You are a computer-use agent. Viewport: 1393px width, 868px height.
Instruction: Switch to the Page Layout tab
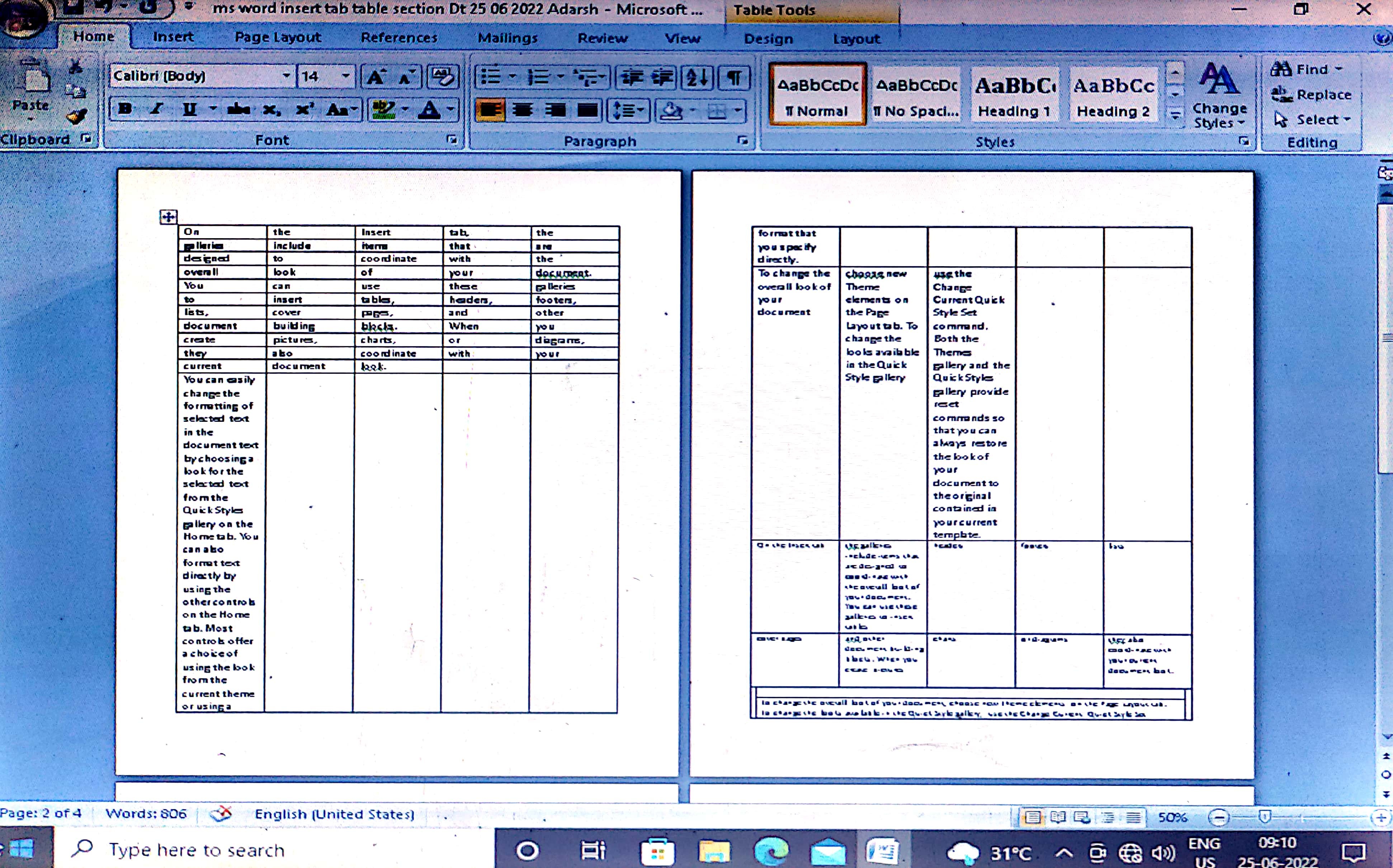(278, 37)
